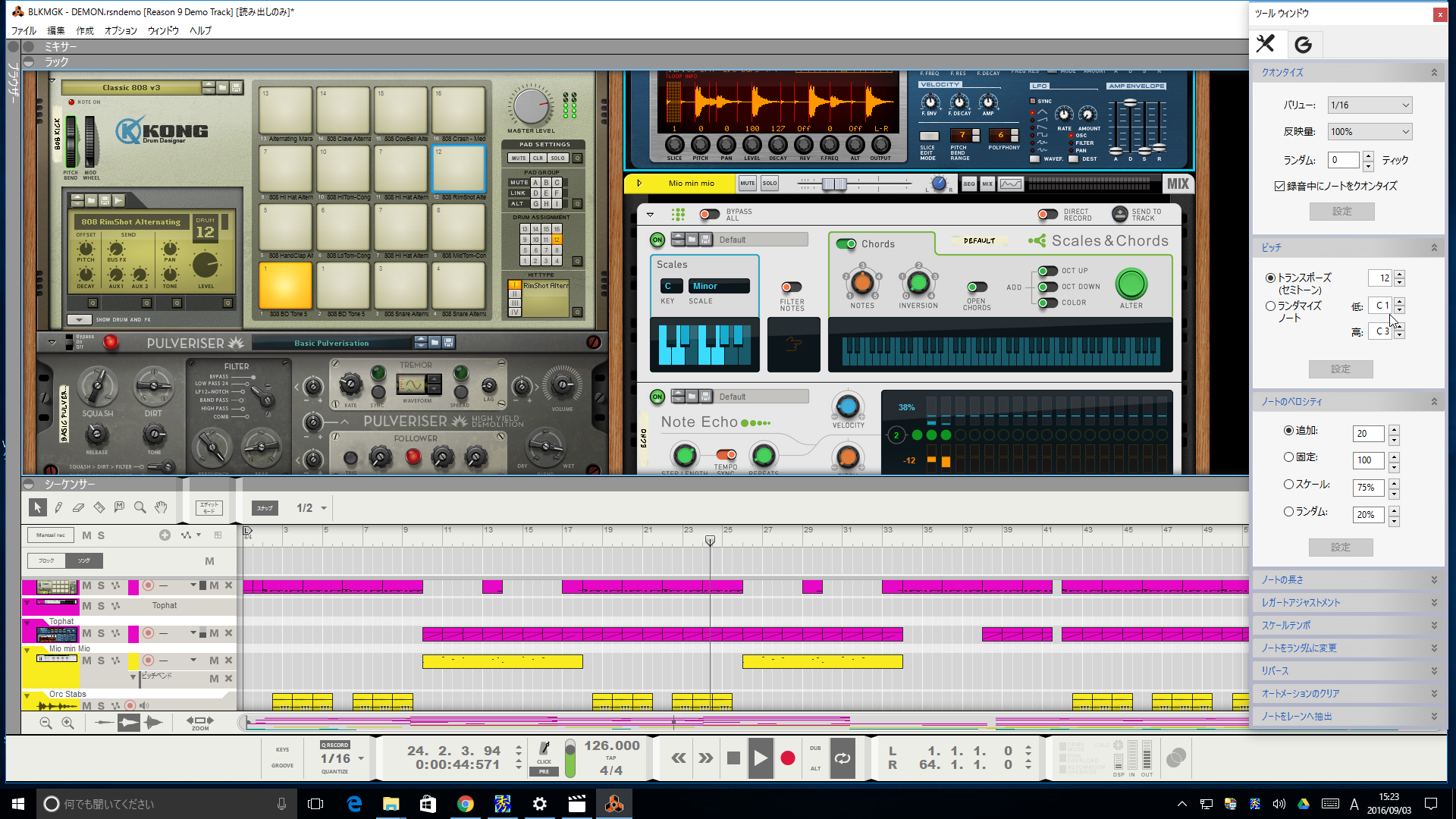Collapse the Quantize section header

tap(1348, 73)
